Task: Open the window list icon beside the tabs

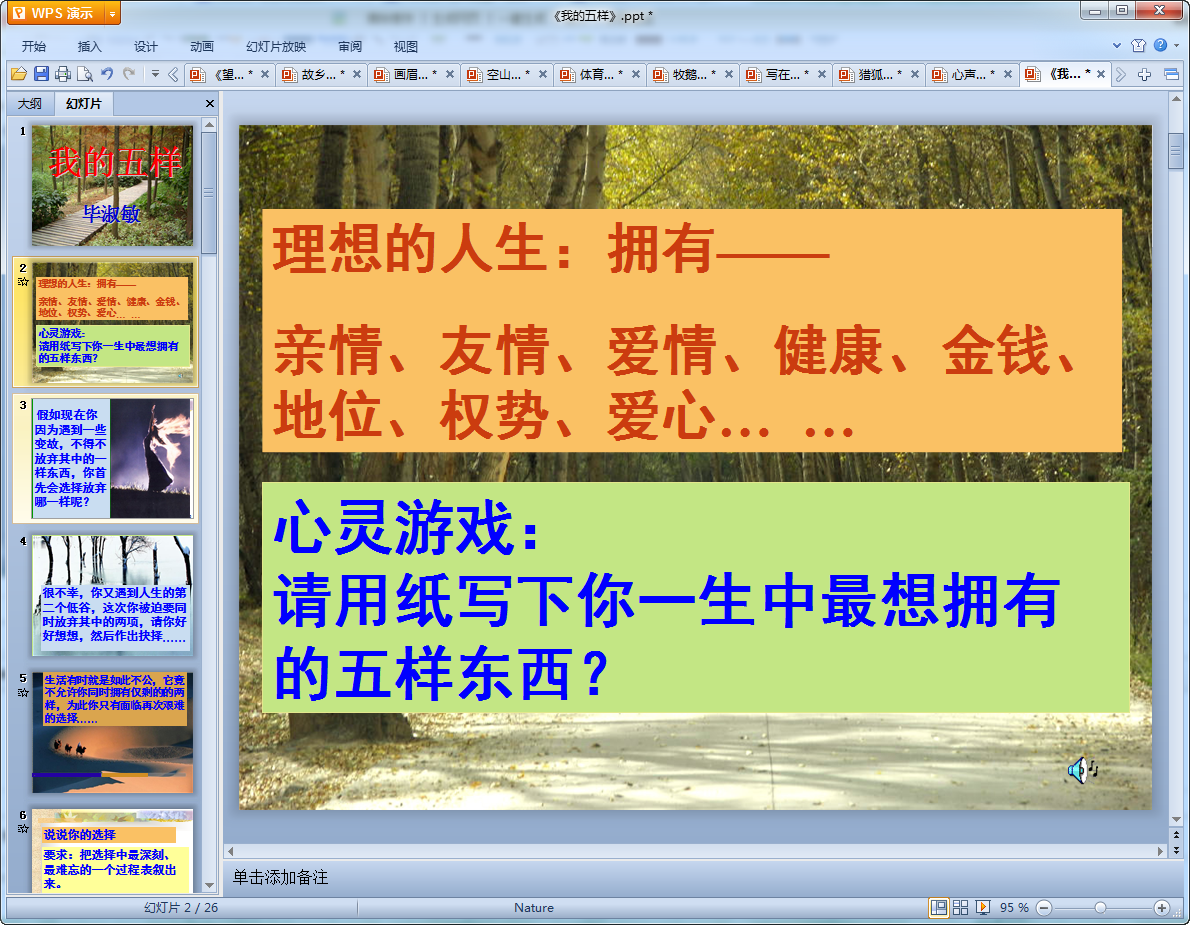Action: point(1171,74)
